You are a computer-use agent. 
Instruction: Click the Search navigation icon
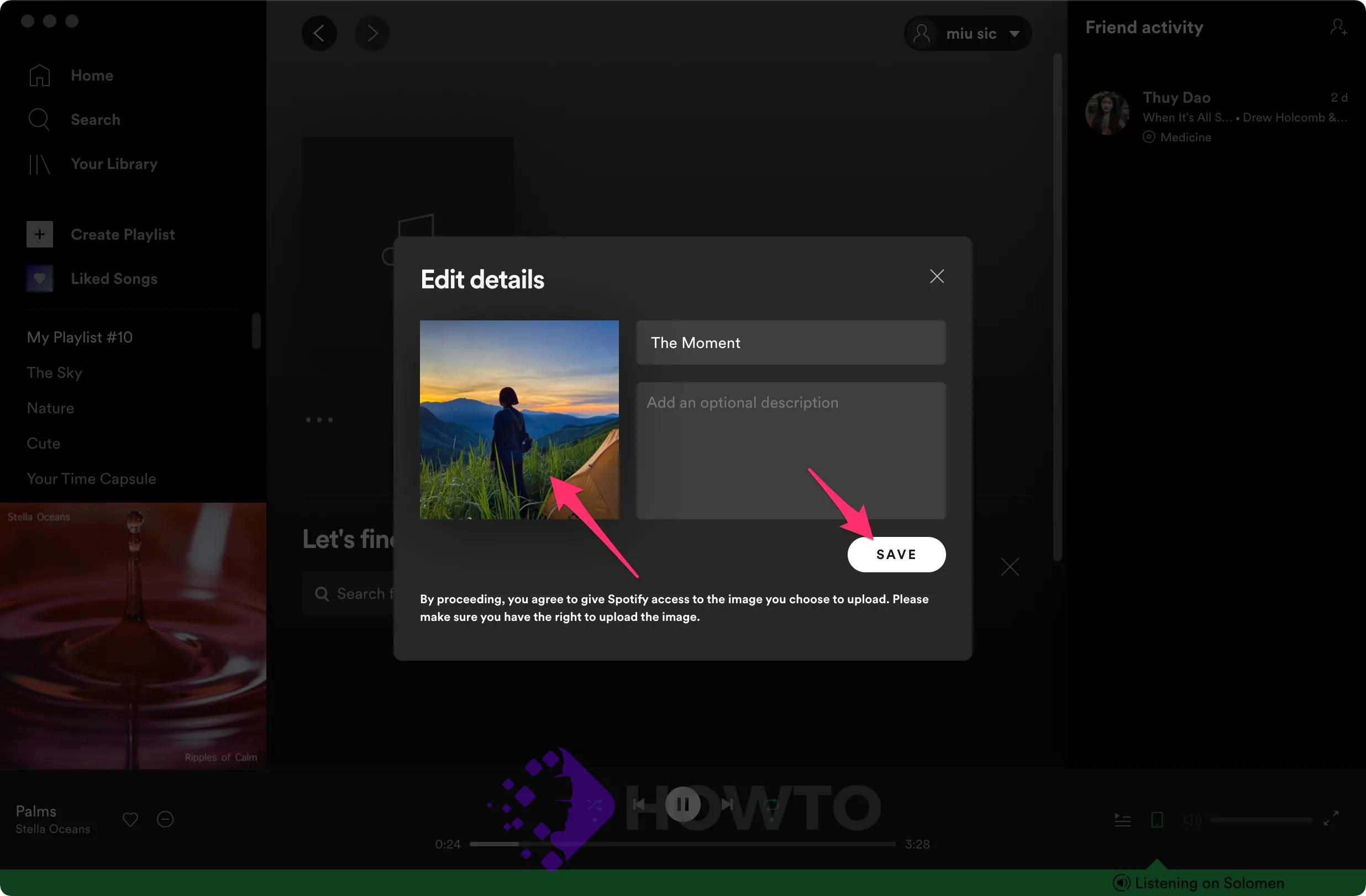tap(39, 119)
